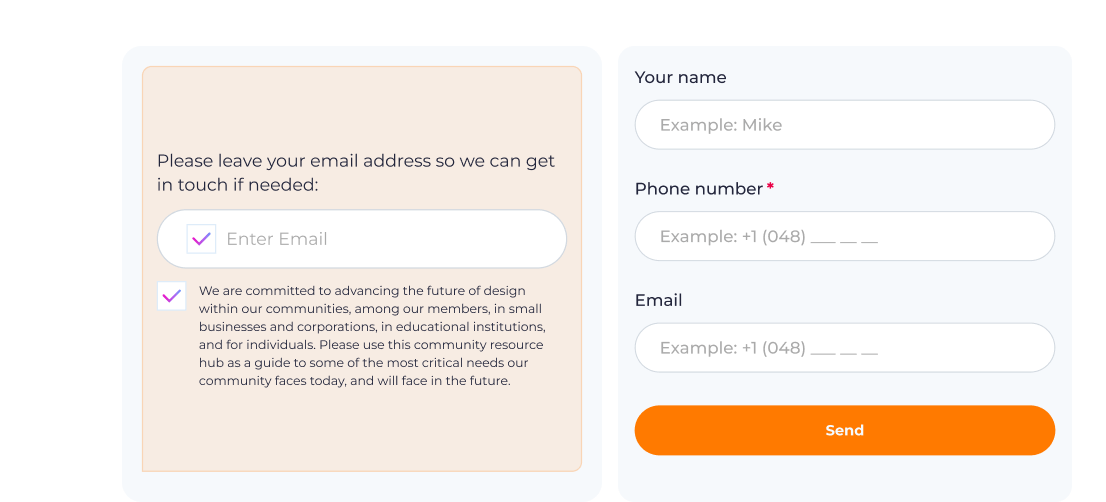Click the 'Phone number' label text

tap(698, 189)
